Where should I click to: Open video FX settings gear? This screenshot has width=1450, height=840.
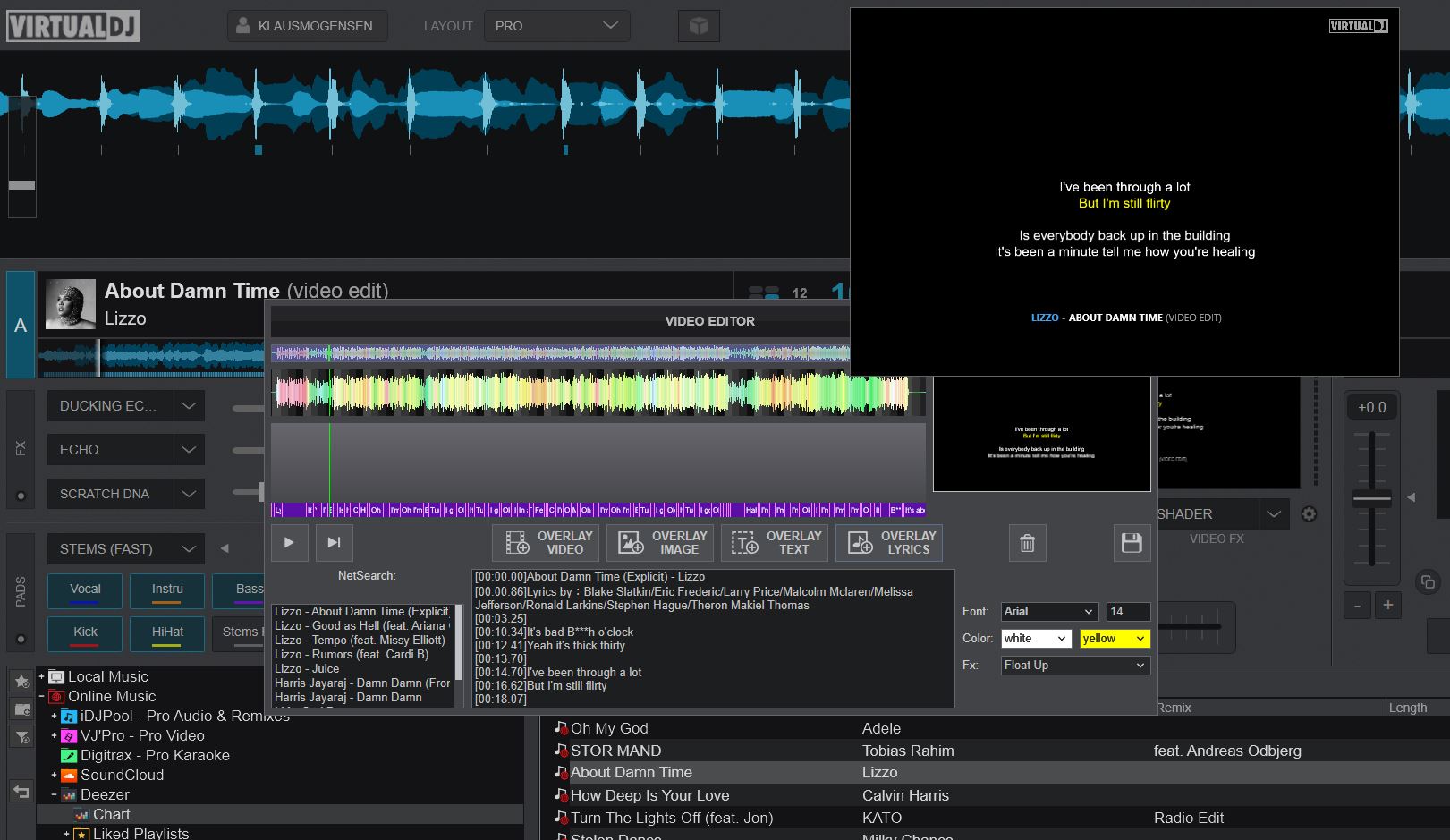tap(1309, 514)
